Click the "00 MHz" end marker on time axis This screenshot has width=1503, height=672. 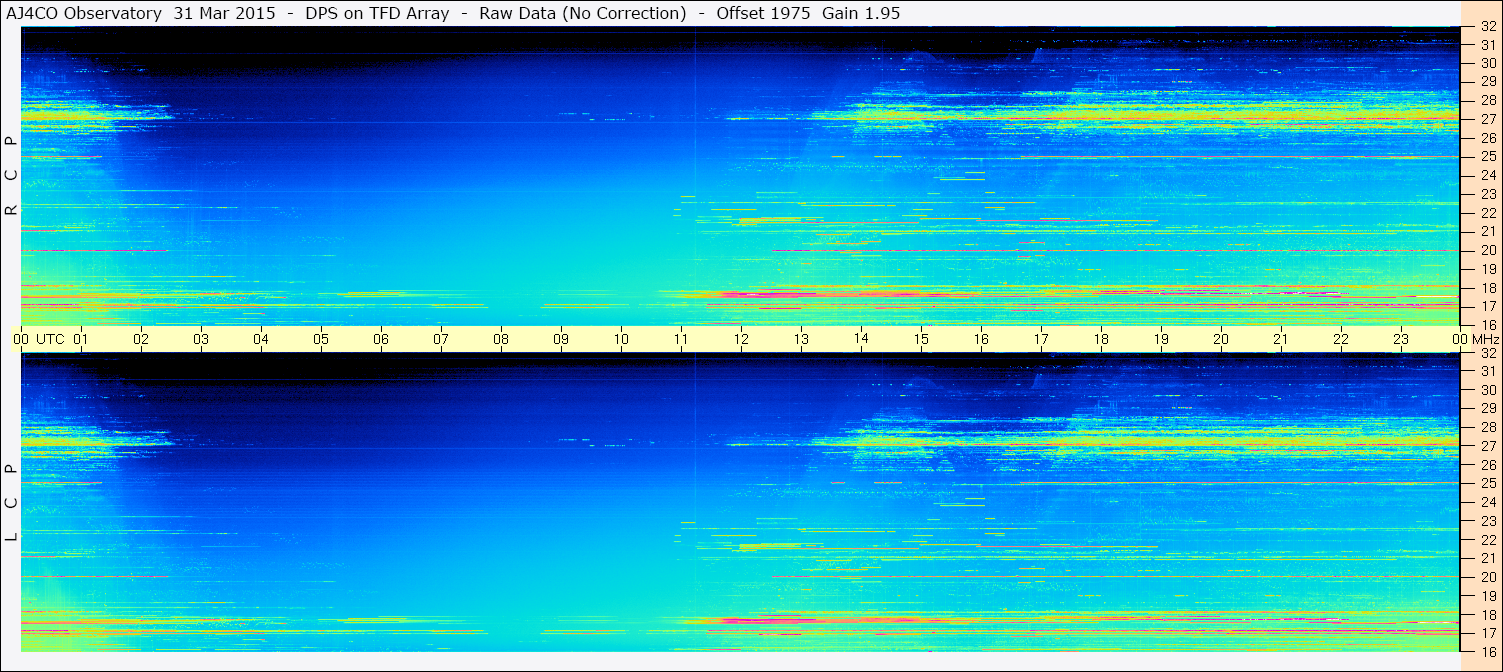[1474, 339]
